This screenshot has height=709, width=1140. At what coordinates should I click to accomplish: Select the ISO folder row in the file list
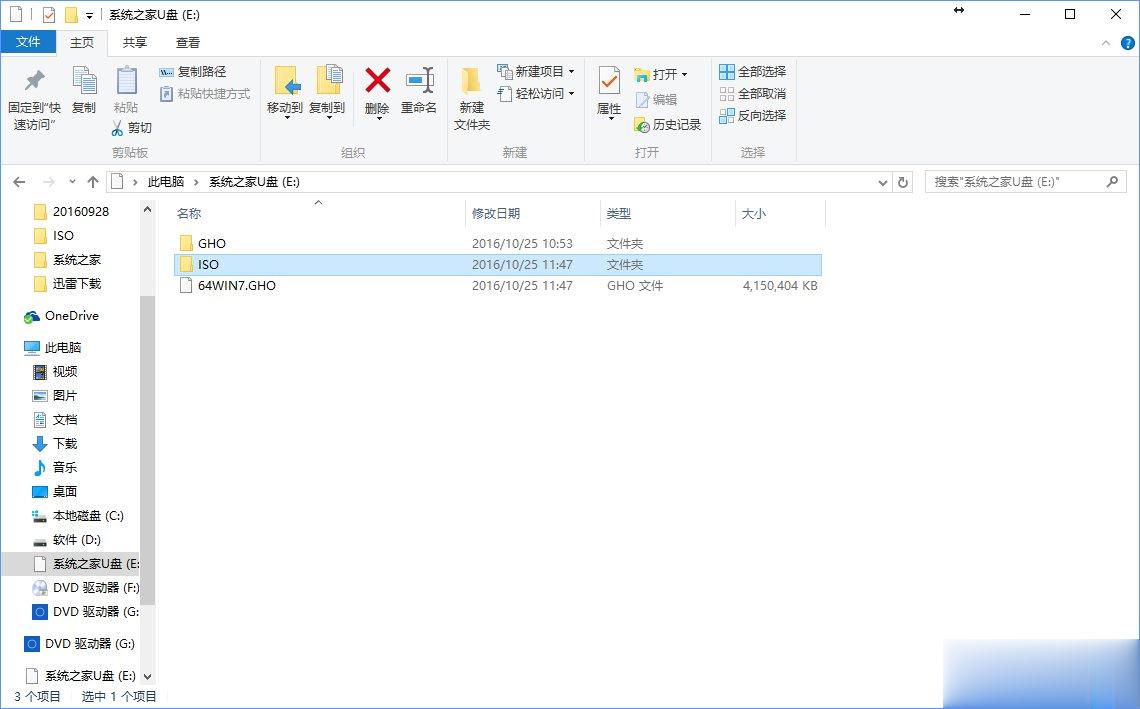click(498, 265)
